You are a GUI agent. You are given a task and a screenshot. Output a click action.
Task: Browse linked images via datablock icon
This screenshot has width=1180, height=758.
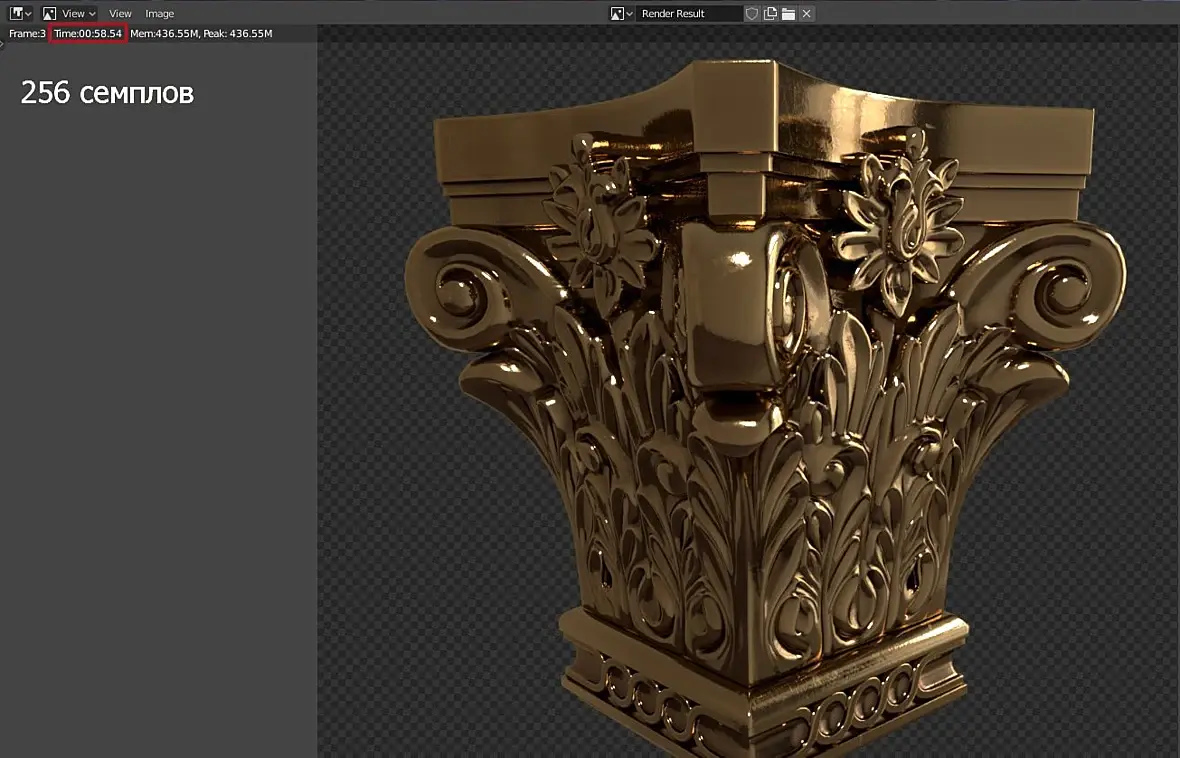coord(621,13)
